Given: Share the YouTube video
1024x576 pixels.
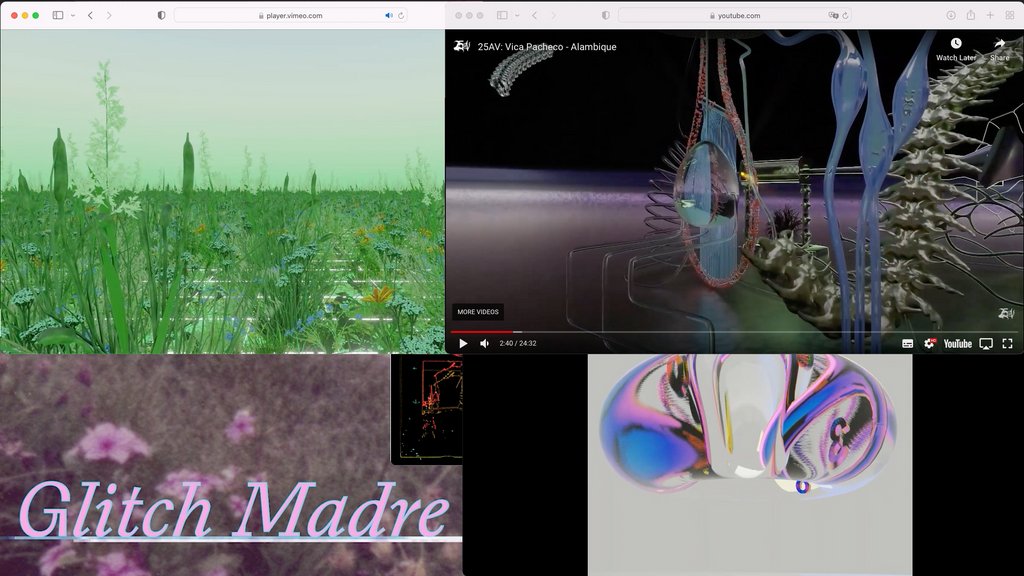Looking at the screenshot, I should 999,49.
